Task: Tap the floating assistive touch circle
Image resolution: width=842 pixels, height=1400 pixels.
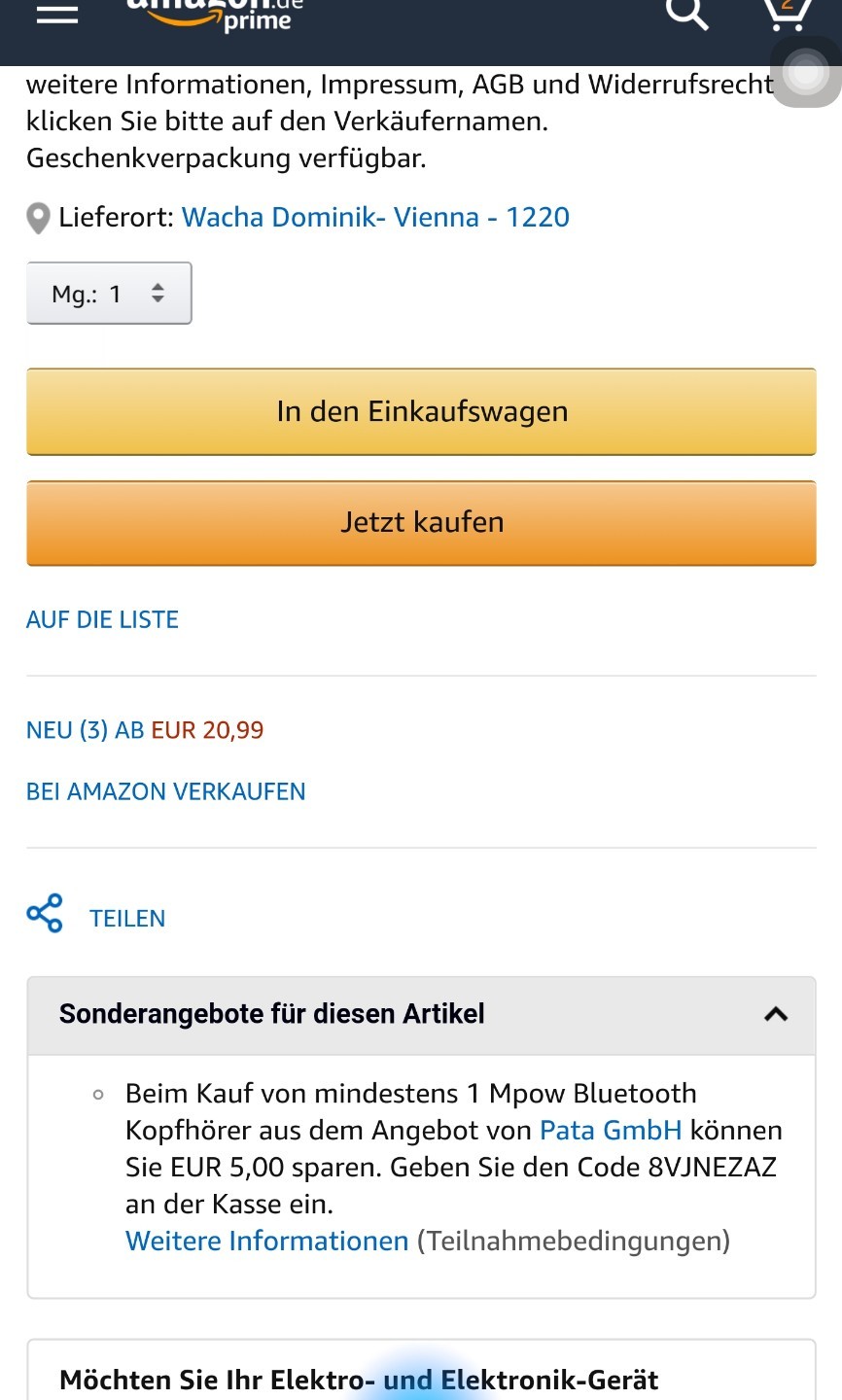Action: (806, 73)
